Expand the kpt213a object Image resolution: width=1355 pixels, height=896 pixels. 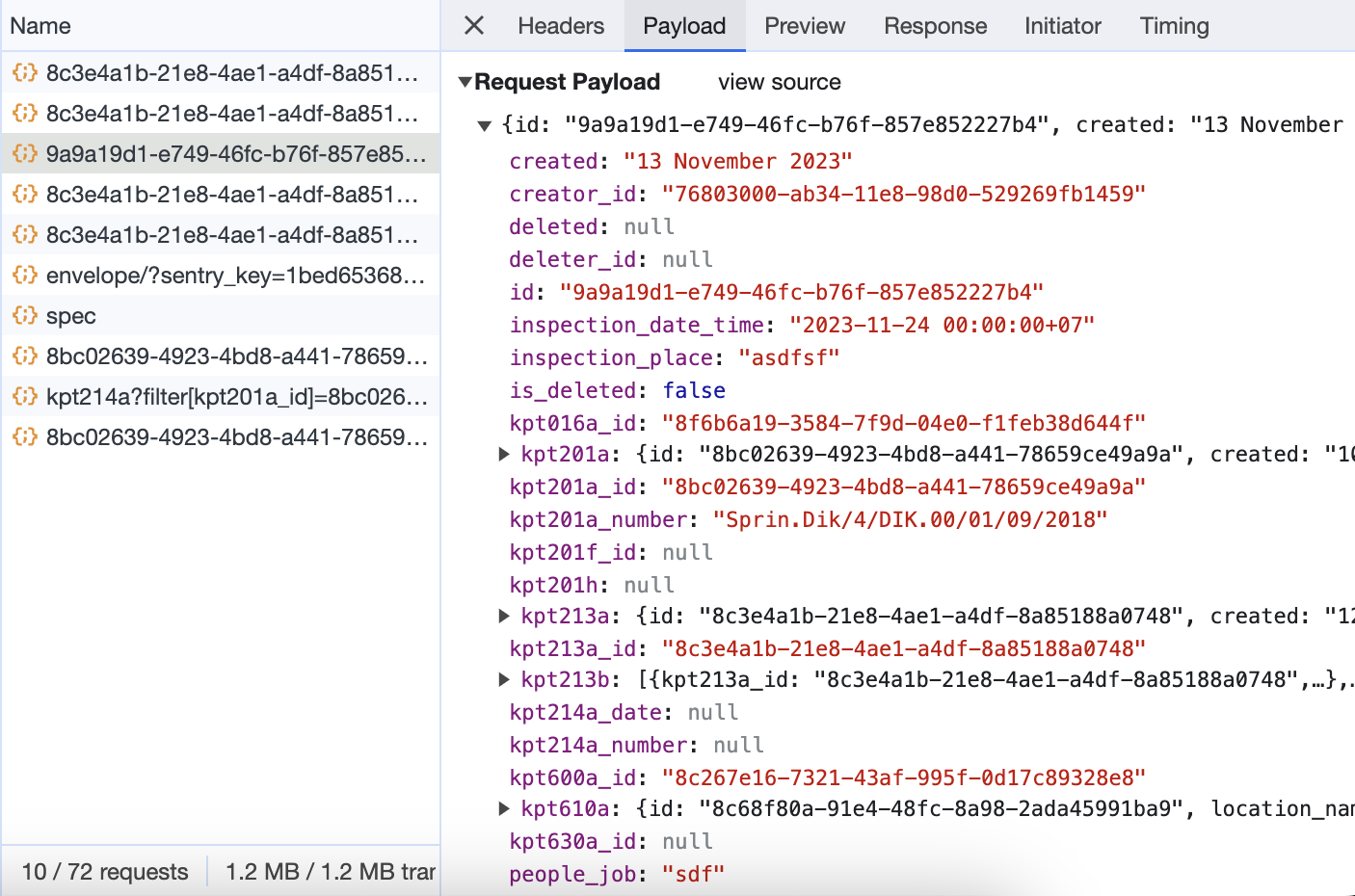pyautogui.click(x=503, y=617)
